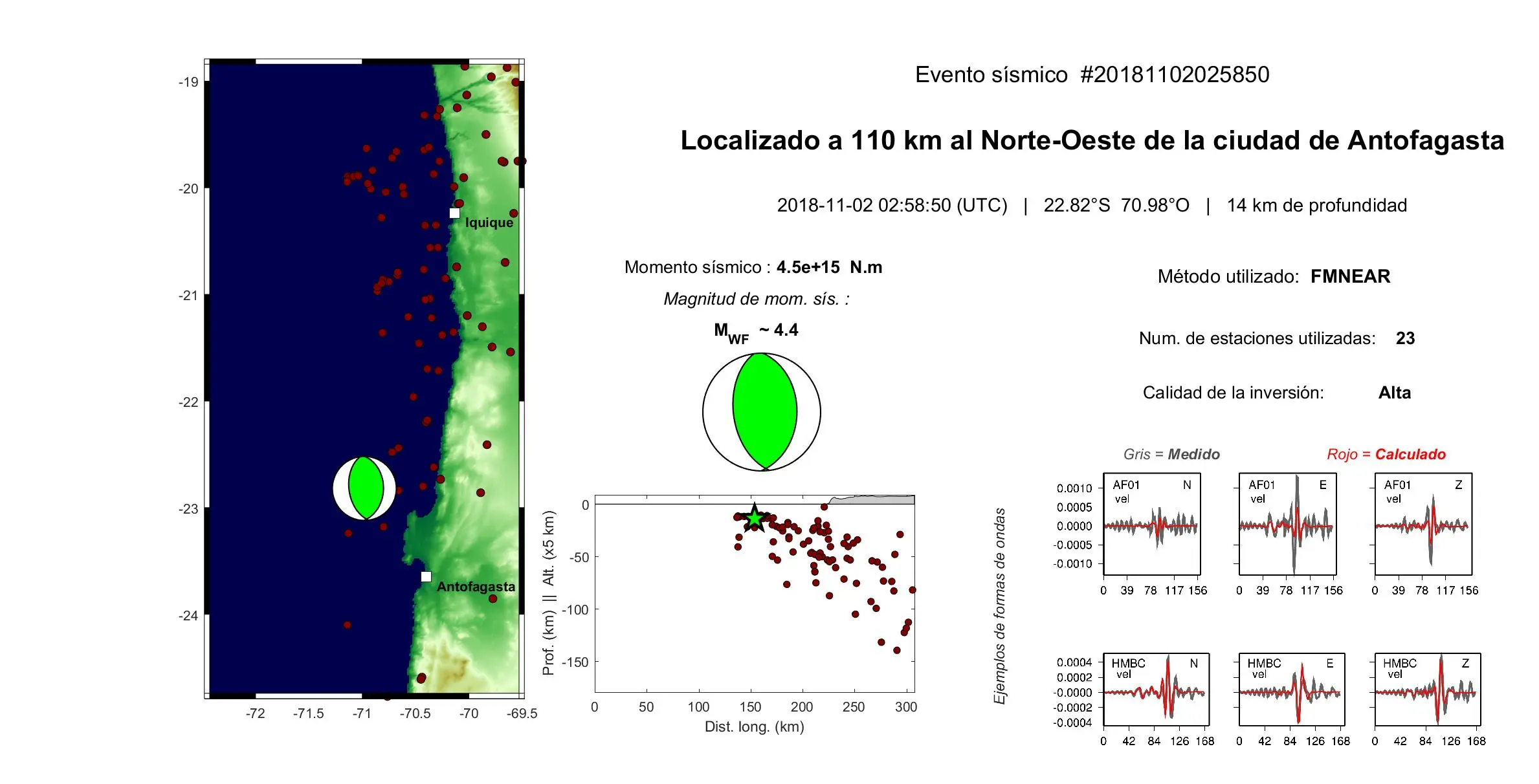Click the -19 latitude tick label

pyautogui.click(x=188, y=82)
